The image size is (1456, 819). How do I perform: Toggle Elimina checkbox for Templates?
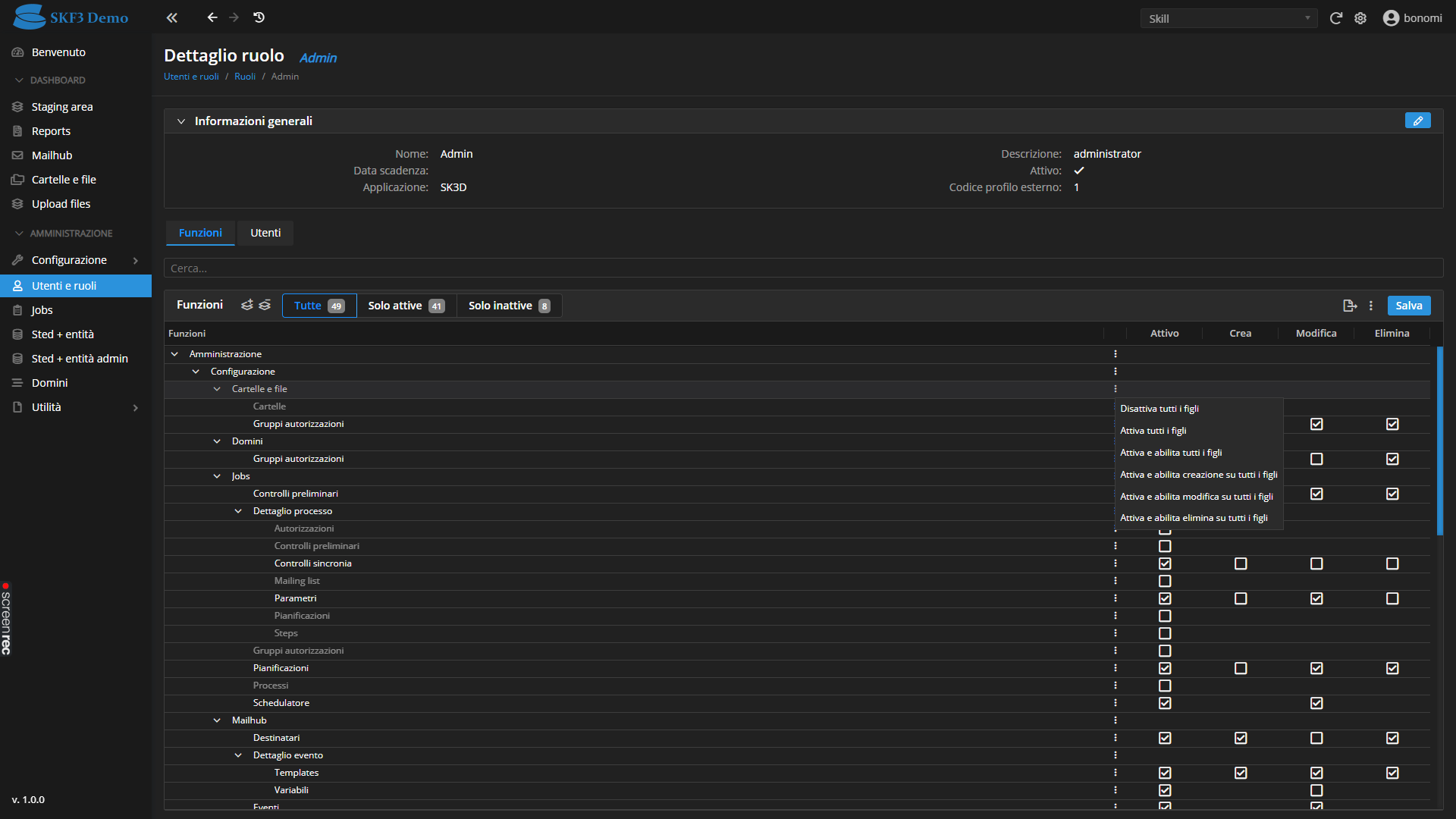click(x=1392, y=773)
